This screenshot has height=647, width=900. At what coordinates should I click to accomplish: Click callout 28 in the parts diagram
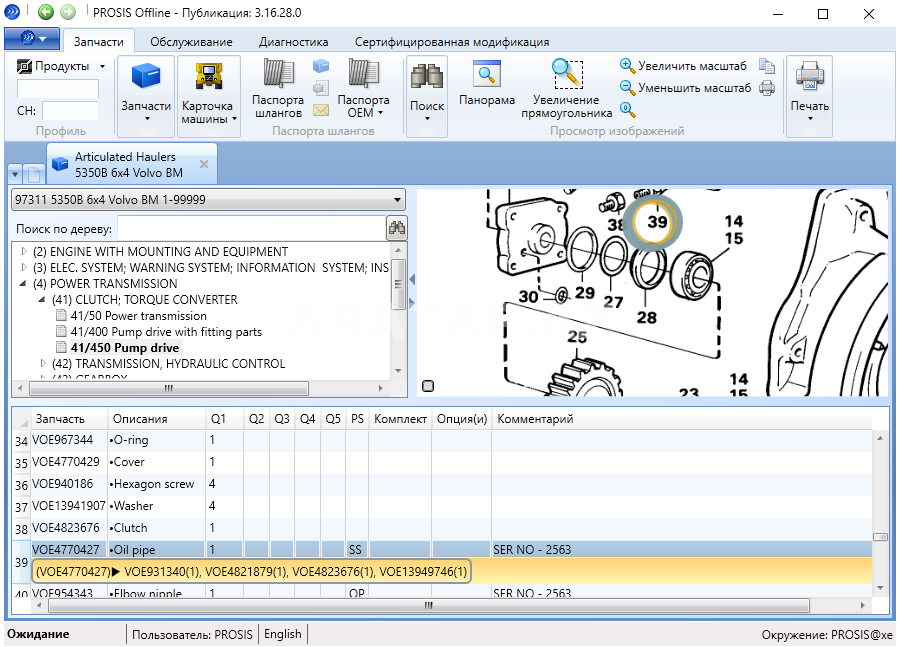[646, 317]
